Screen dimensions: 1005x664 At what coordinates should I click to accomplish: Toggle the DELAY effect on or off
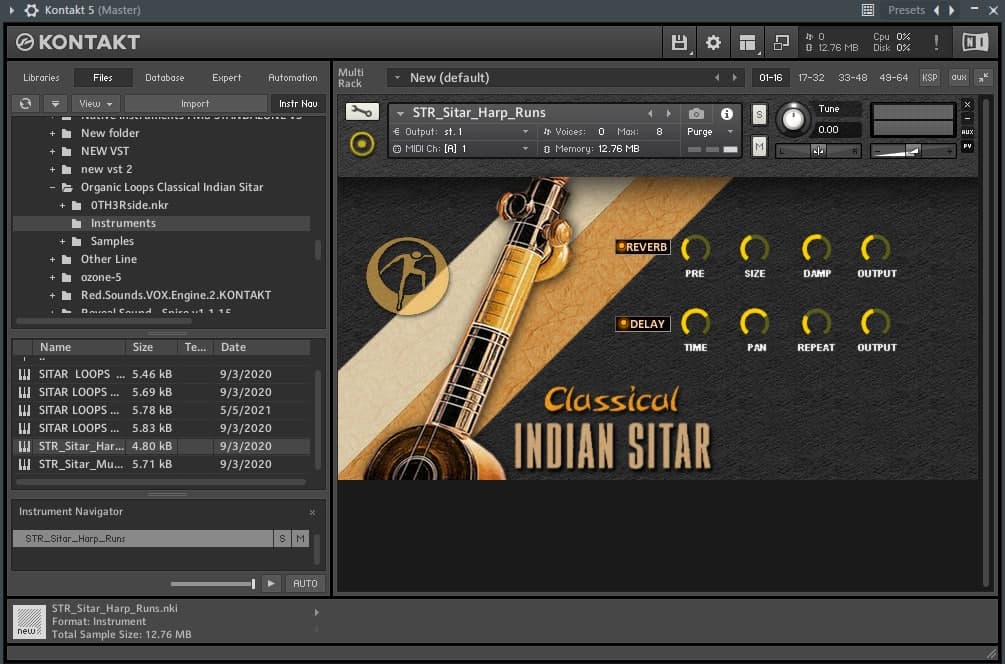[x=642, y=324]
